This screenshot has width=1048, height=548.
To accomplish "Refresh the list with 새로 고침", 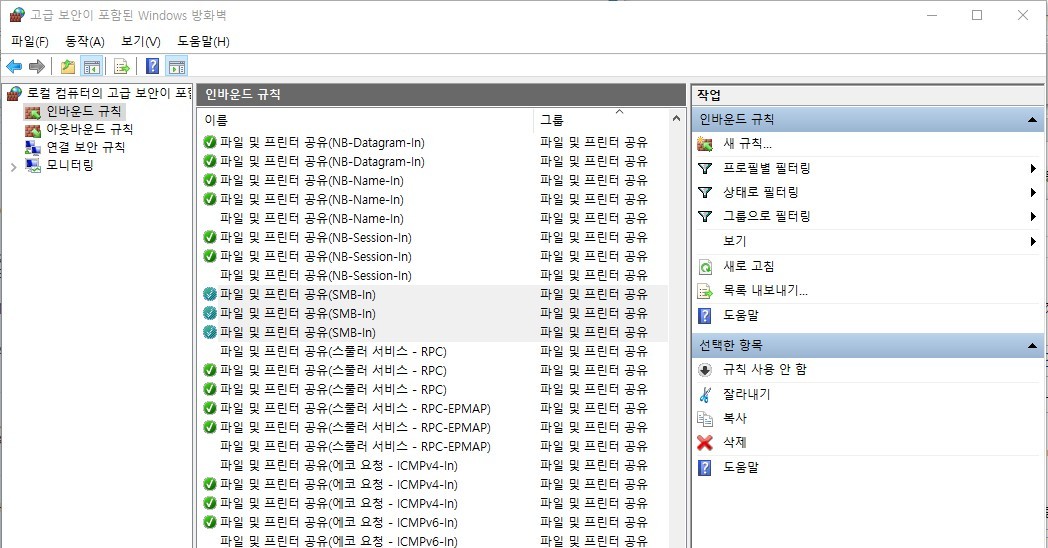I will [749, 266].
